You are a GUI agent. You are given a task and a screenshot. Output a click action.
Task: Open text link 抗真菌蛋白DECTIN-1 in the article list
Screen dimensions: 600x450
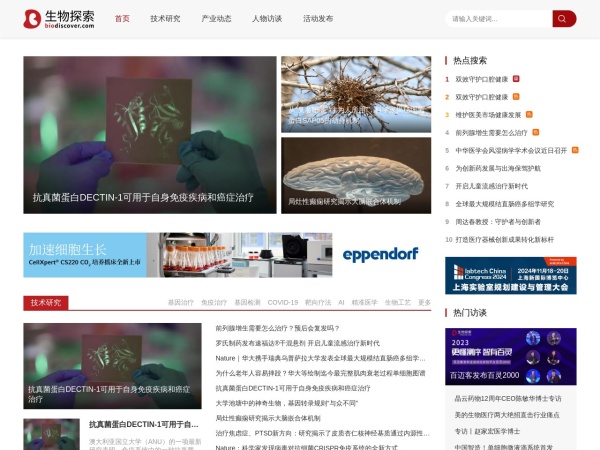pos(293,388)
